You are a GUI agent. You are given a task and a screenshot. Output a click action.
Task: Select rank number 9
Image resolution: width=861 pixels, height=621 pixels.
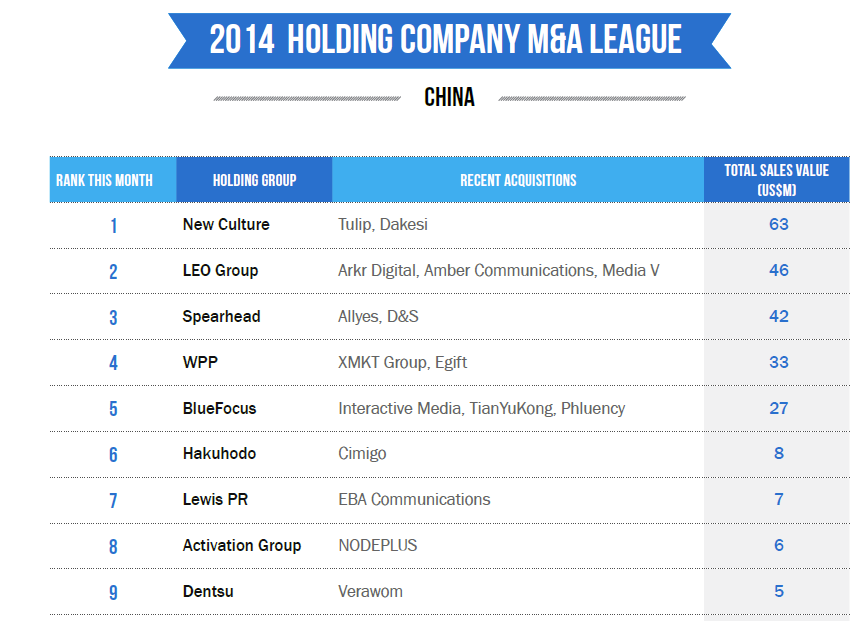(113, 592)
